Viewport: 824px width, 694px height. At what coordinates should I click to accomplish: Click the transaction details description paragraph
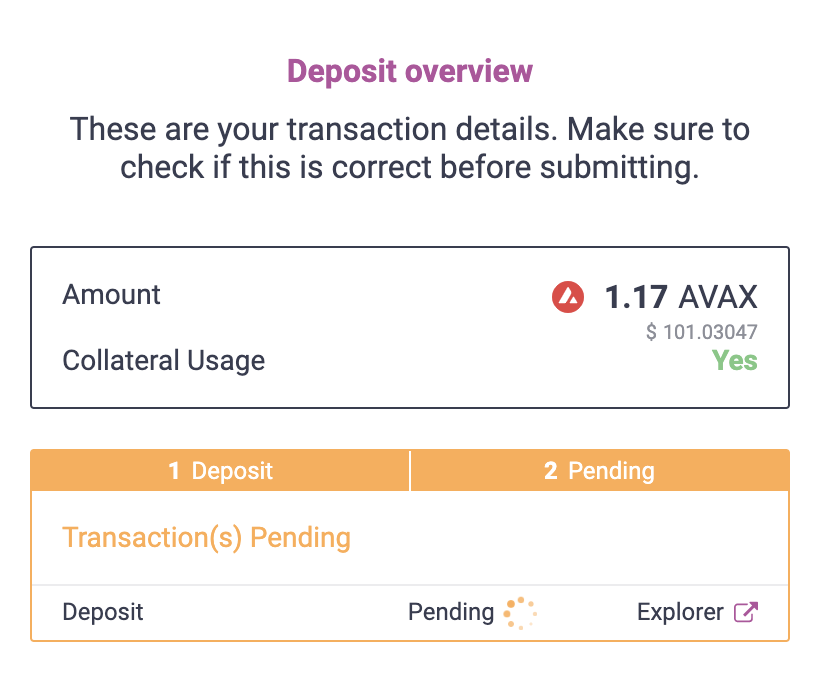tap(410, 148)
